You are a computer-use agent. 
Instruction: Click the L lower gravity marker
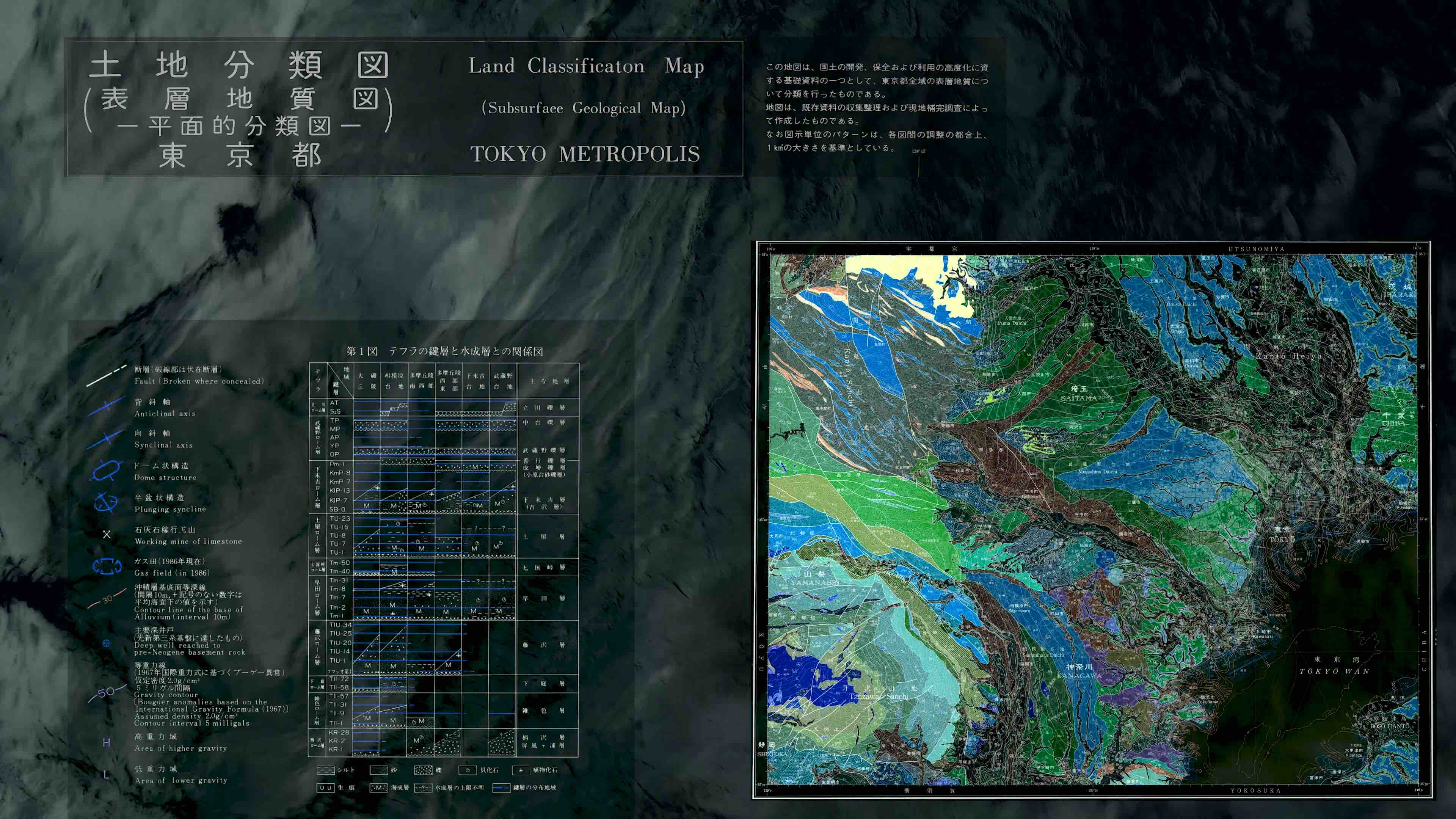[106, 774]
